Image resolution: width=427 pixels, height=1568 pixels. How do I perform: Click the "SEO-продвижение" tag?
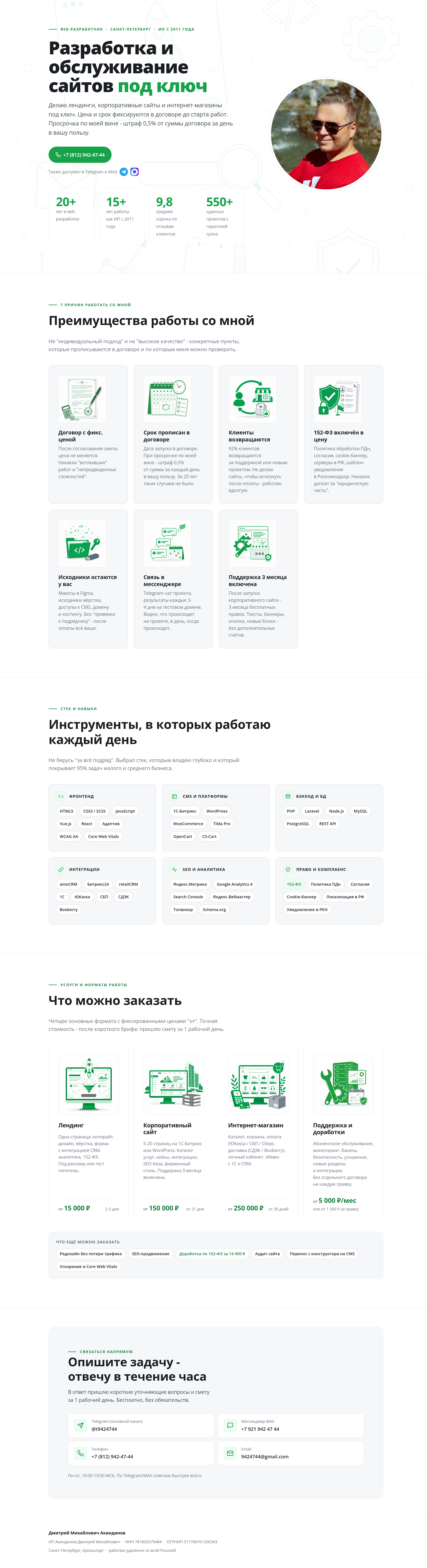(151, 1254)
